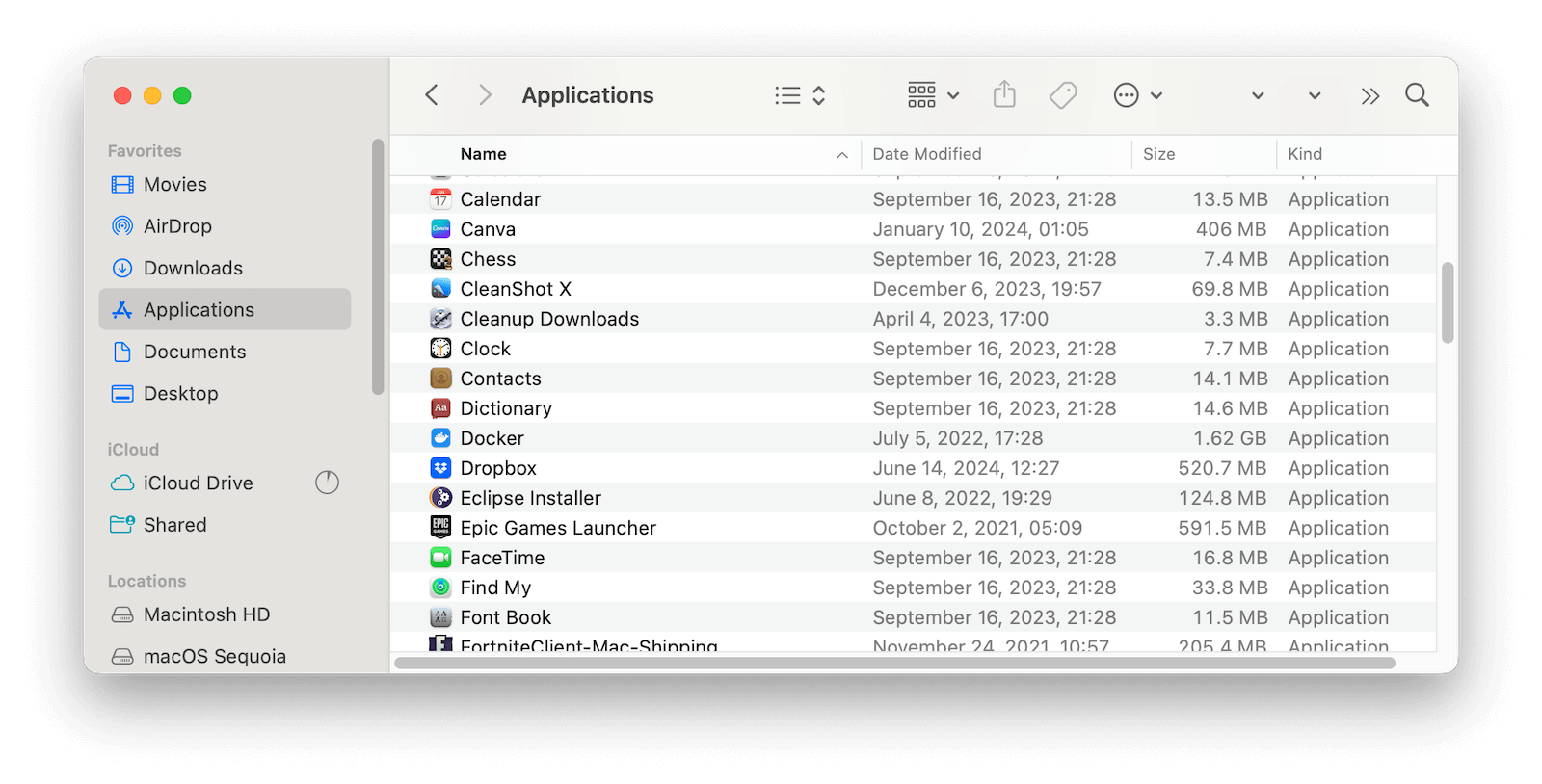1542x784 pixels.
Task: Click the size value '69.8 MB'
Action: [x=1230, y=289]
